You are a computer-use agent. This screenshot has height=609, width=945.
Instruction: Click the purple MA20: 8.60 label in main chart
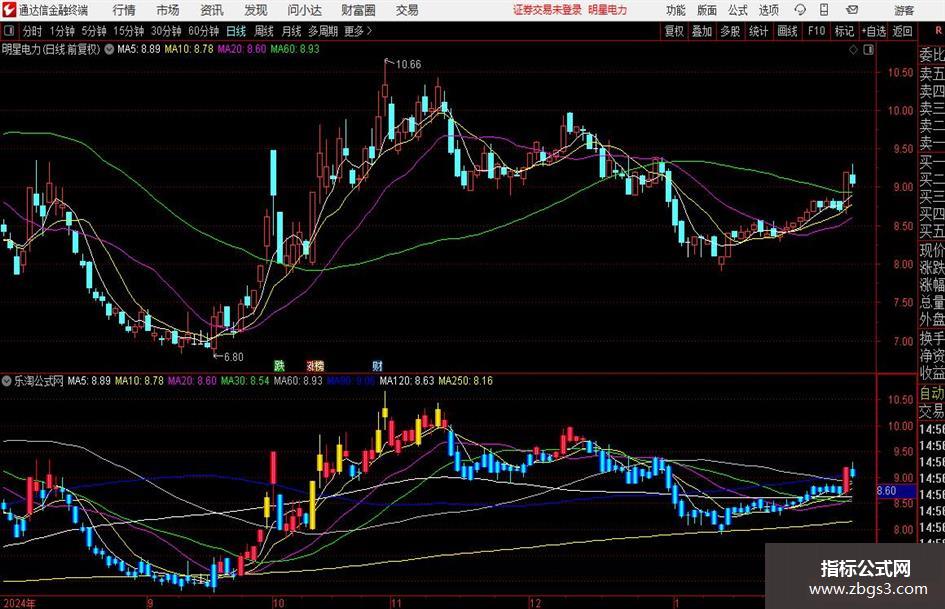click(242, 49)
